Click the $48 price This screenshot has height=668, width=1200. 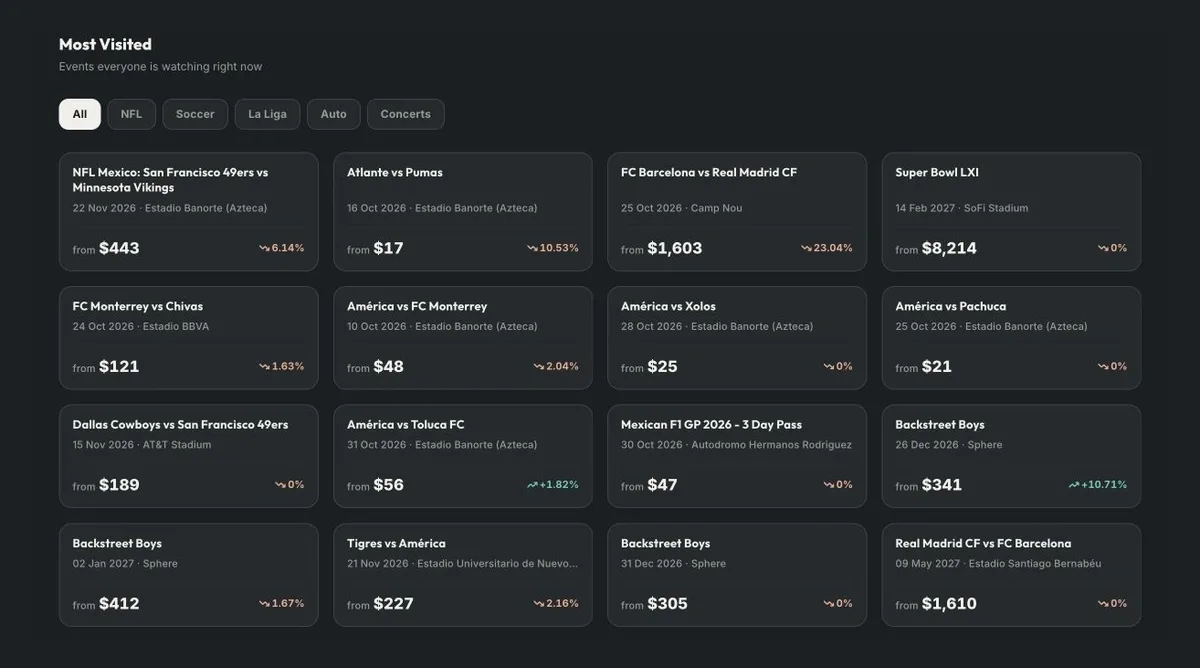pos(388,366)
